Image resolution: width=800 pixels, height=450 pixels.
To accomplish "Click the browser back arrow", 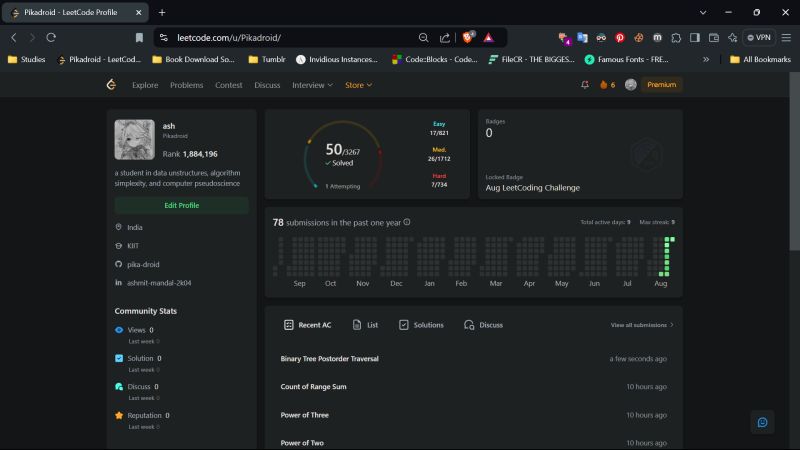I will point(14,37).
